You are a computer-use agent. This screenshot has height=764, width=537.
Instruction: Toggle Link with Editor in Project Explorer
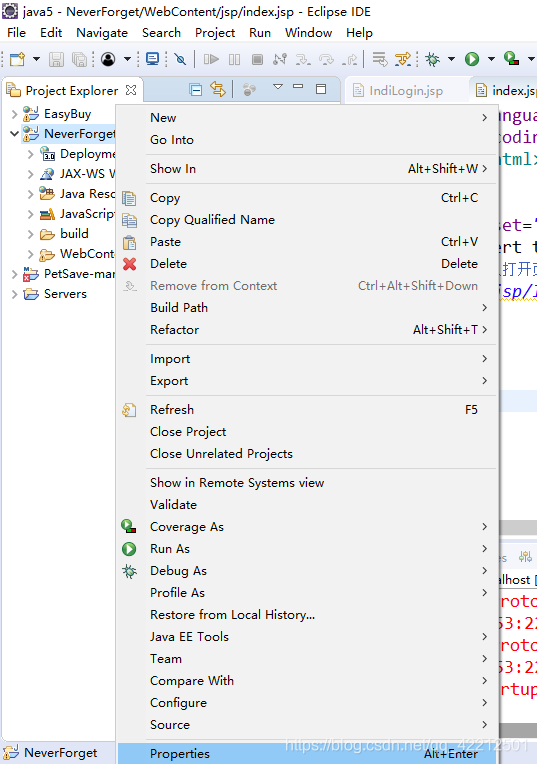(x=218, y=89)
